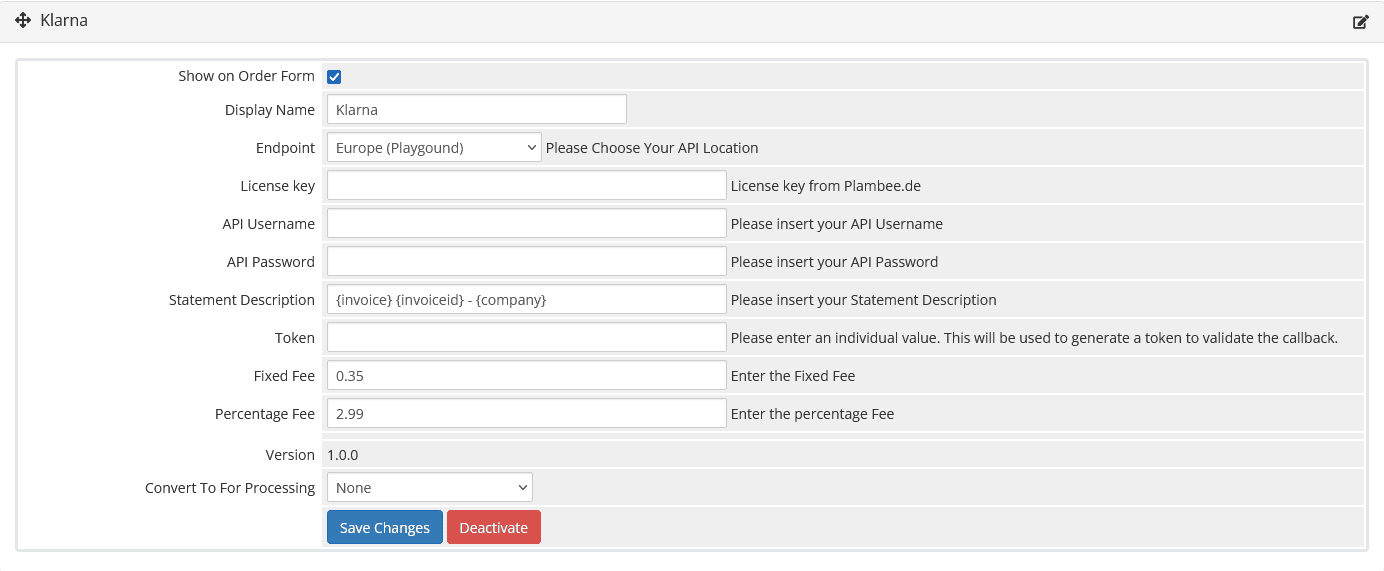Expand the Convert To For Processing dropdown
Image resolution: width=1384 pixels, height=571 pixels.
coord(429,488)
